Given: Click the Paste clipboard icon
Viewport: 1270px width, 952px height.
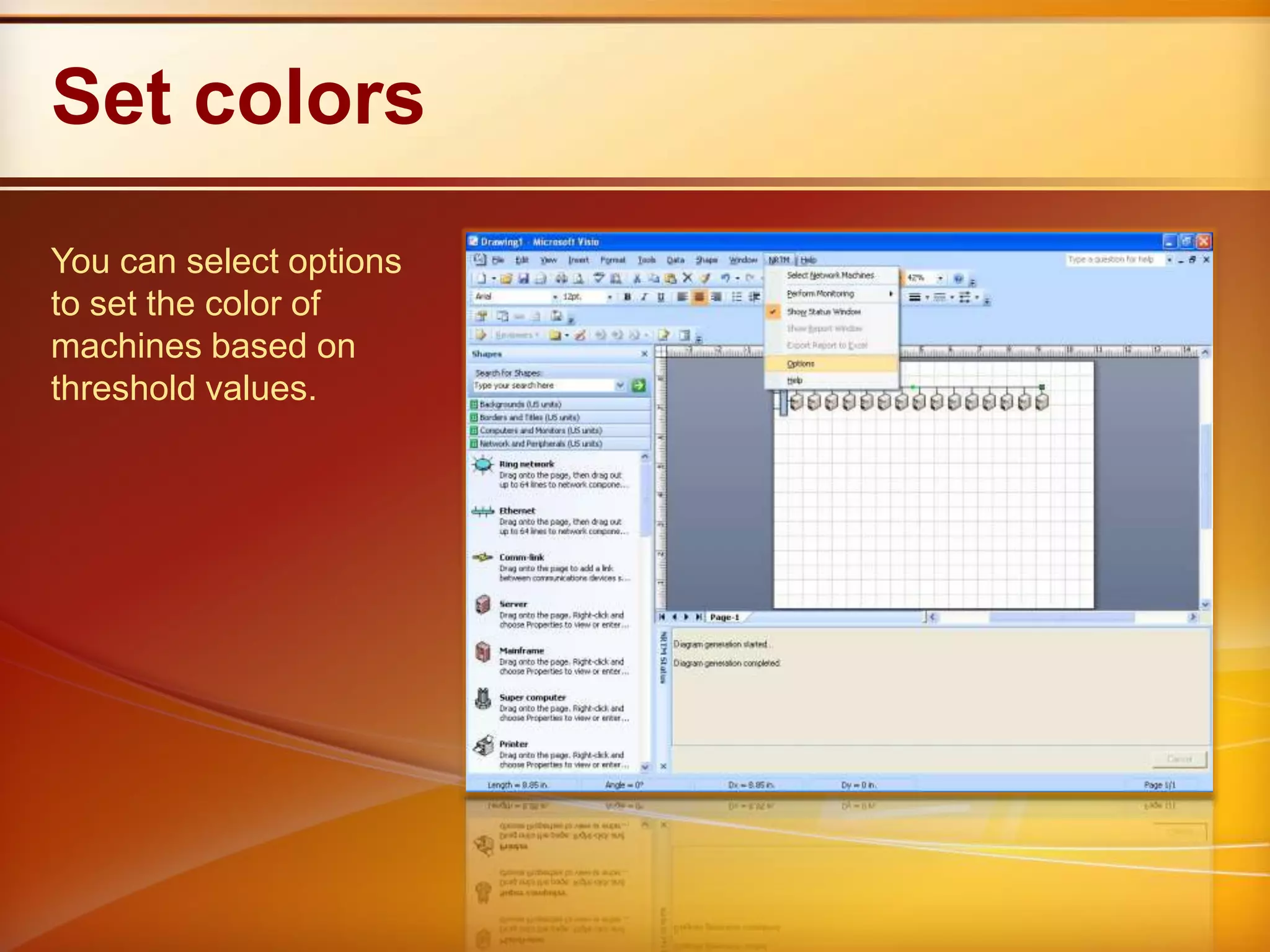Looking at the screenshot, I should pyautogui.click(x=670, y=279).
